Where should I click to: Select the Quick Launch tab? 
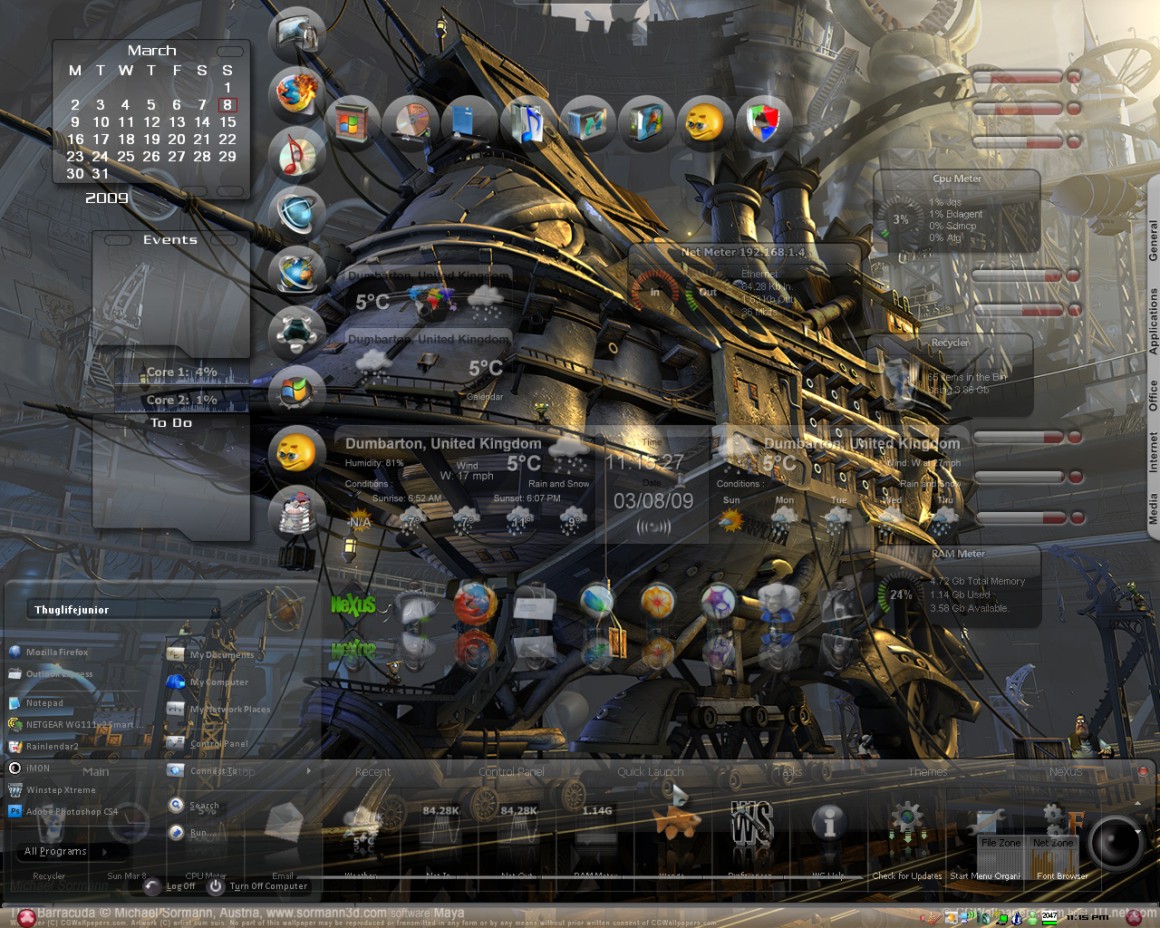coord(650,771)
